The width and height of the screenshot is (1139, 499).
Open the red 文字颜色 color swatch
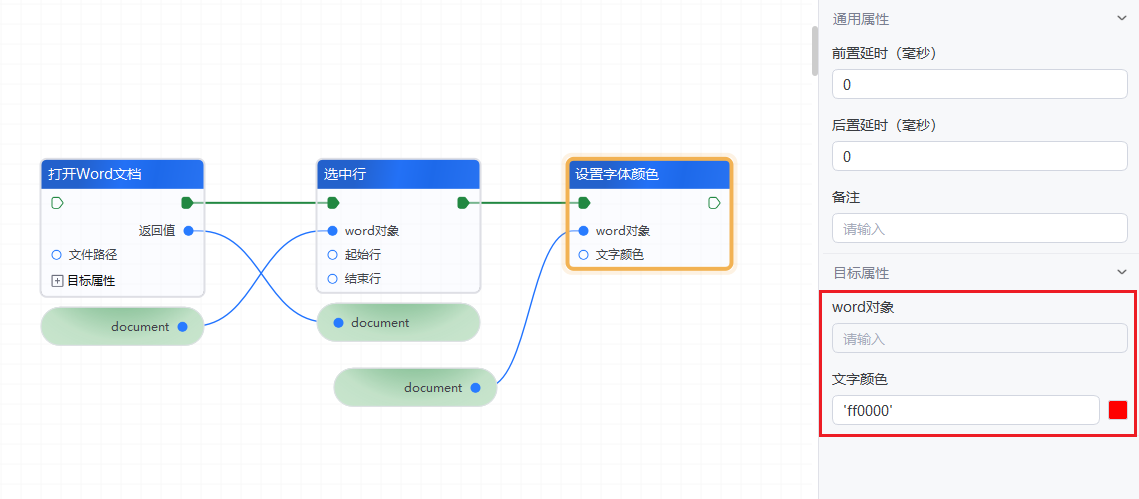(x=1118, y=410)
